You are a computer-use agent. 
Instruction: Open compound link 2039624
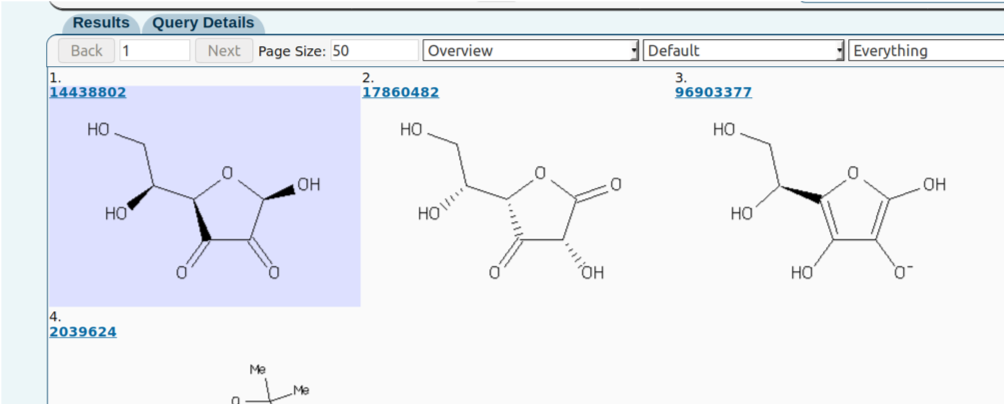click(x=83, y=332)
